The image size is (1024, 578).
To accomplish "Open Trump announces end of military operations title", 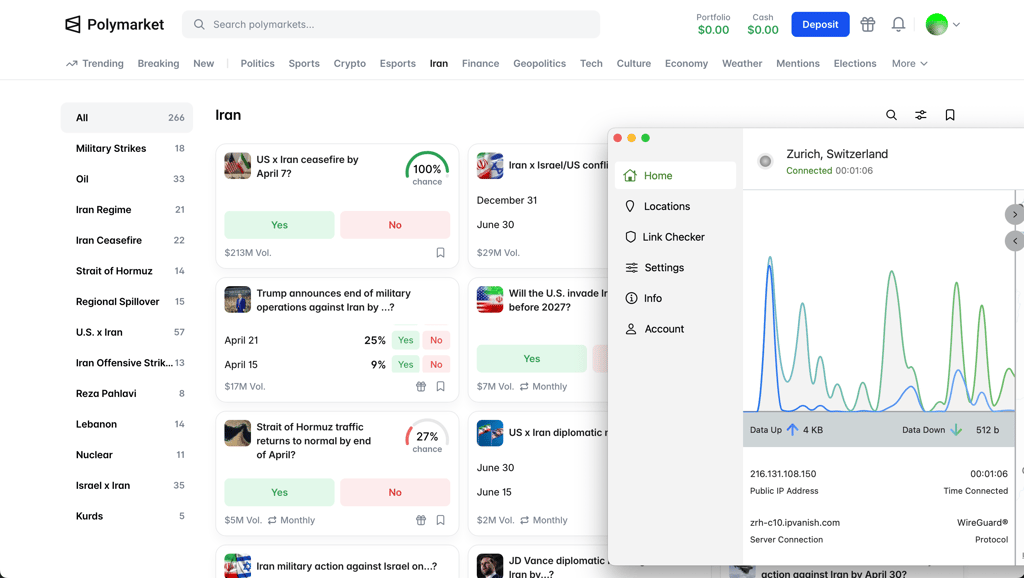I will click(x=334, y=300).
